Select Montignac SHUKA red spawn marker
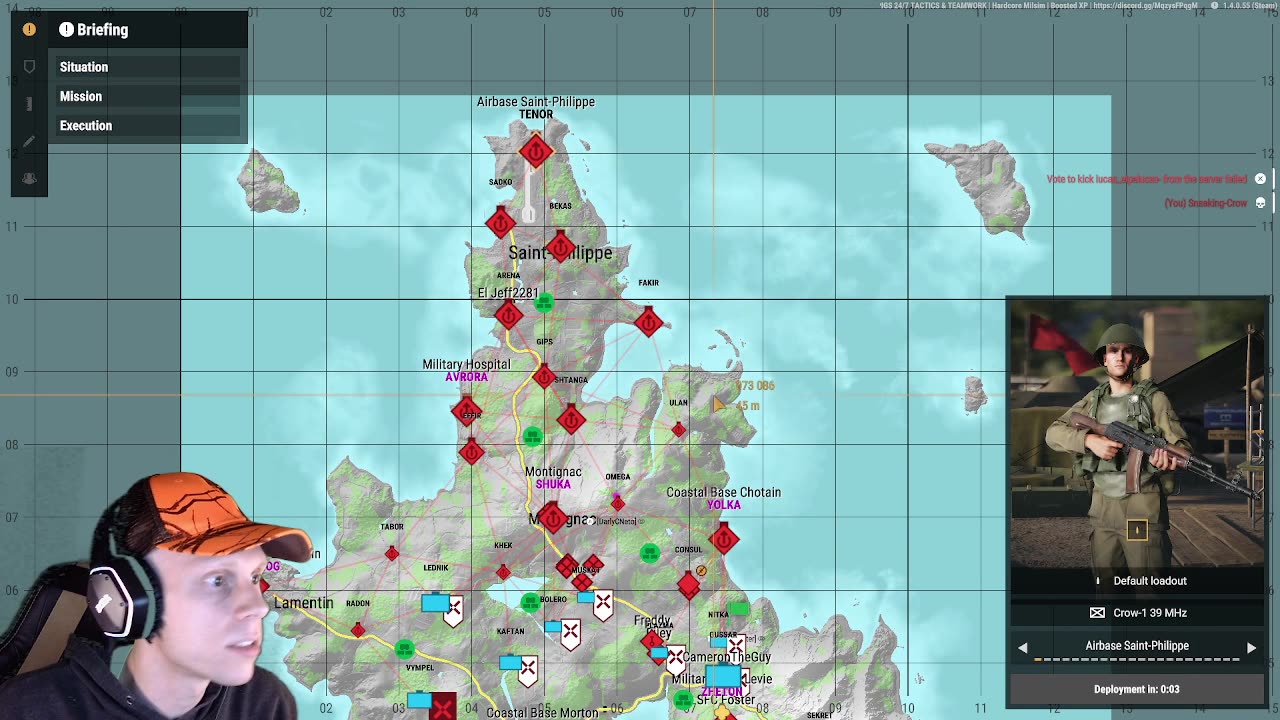The image size is (1280, 720). [x=552, y=517]
